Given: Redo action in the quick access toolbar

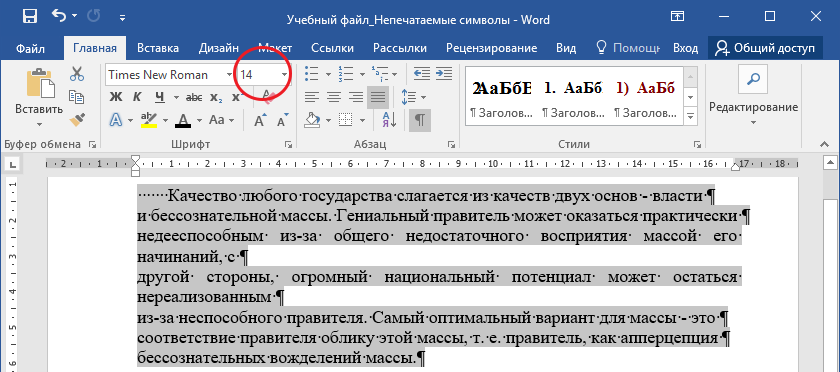Looking at the screenshot, I should click(93, 17).
